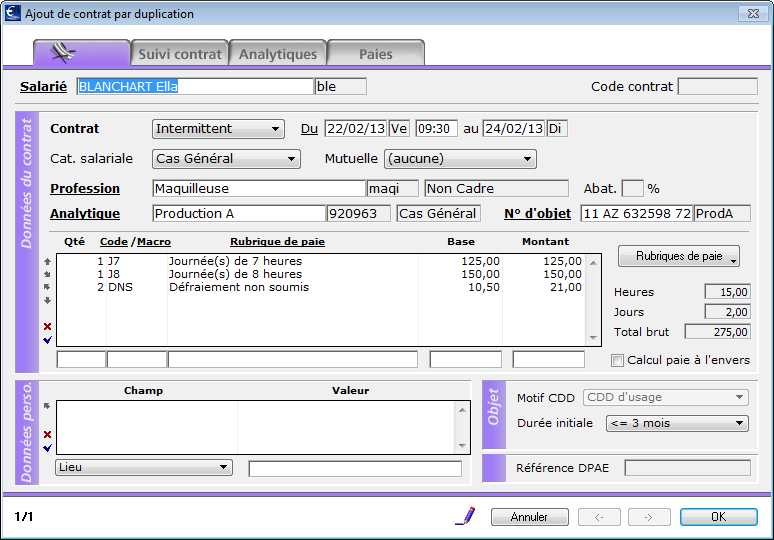
Task: Open the Paies tab
Action: point(376,53)
